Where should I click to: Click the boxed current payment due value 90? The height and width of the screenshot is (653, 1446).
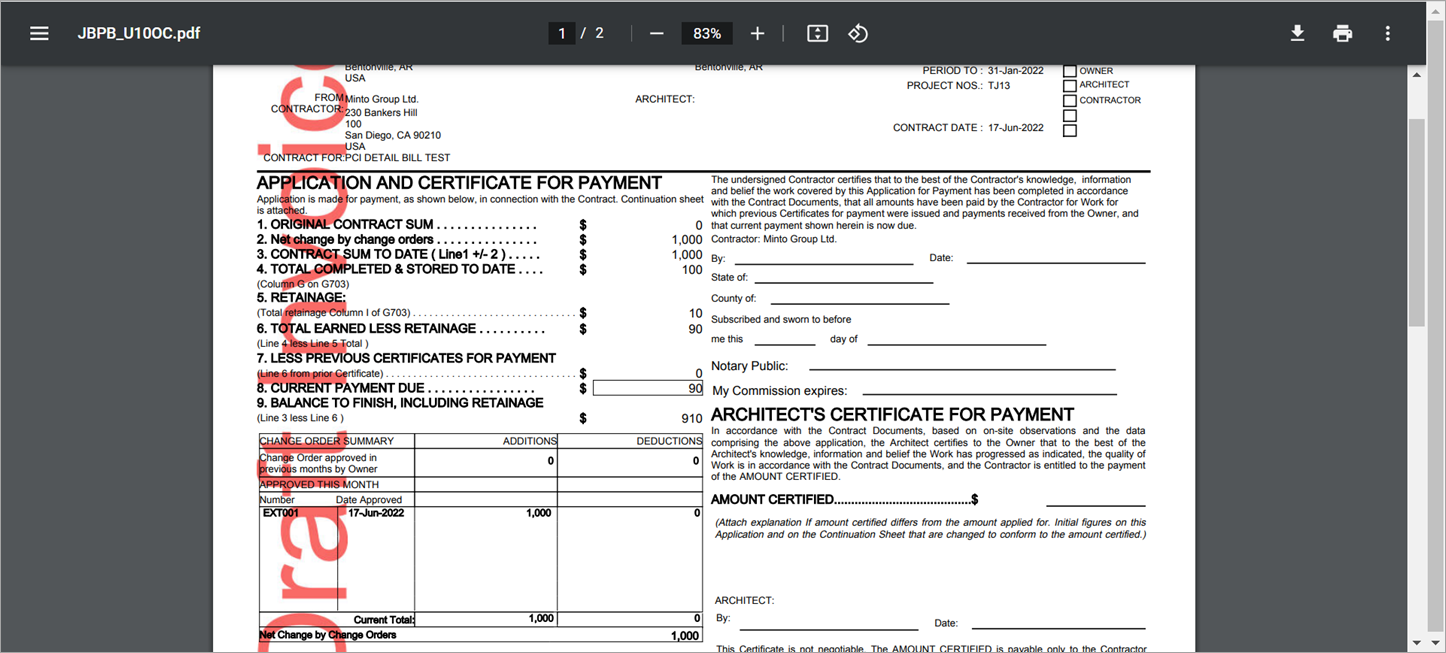tap(648, 388)
